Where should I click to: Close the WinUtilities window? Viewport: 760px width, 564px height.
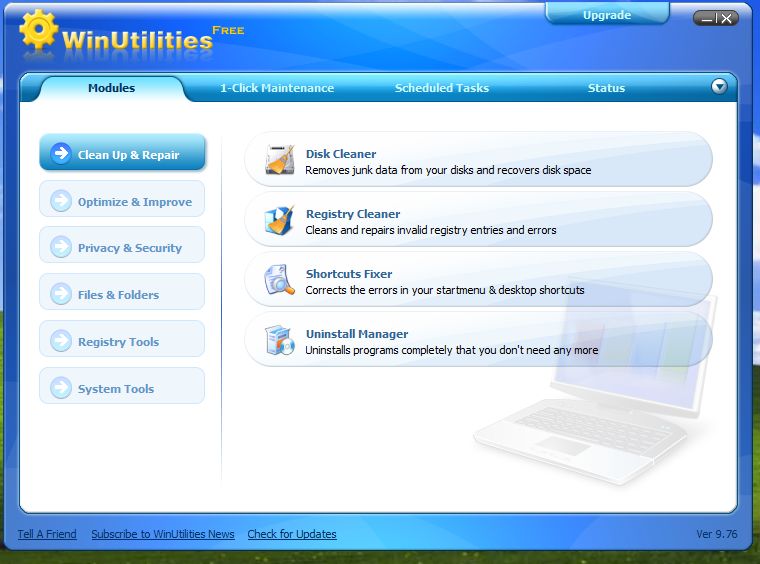tap(726, 19)
